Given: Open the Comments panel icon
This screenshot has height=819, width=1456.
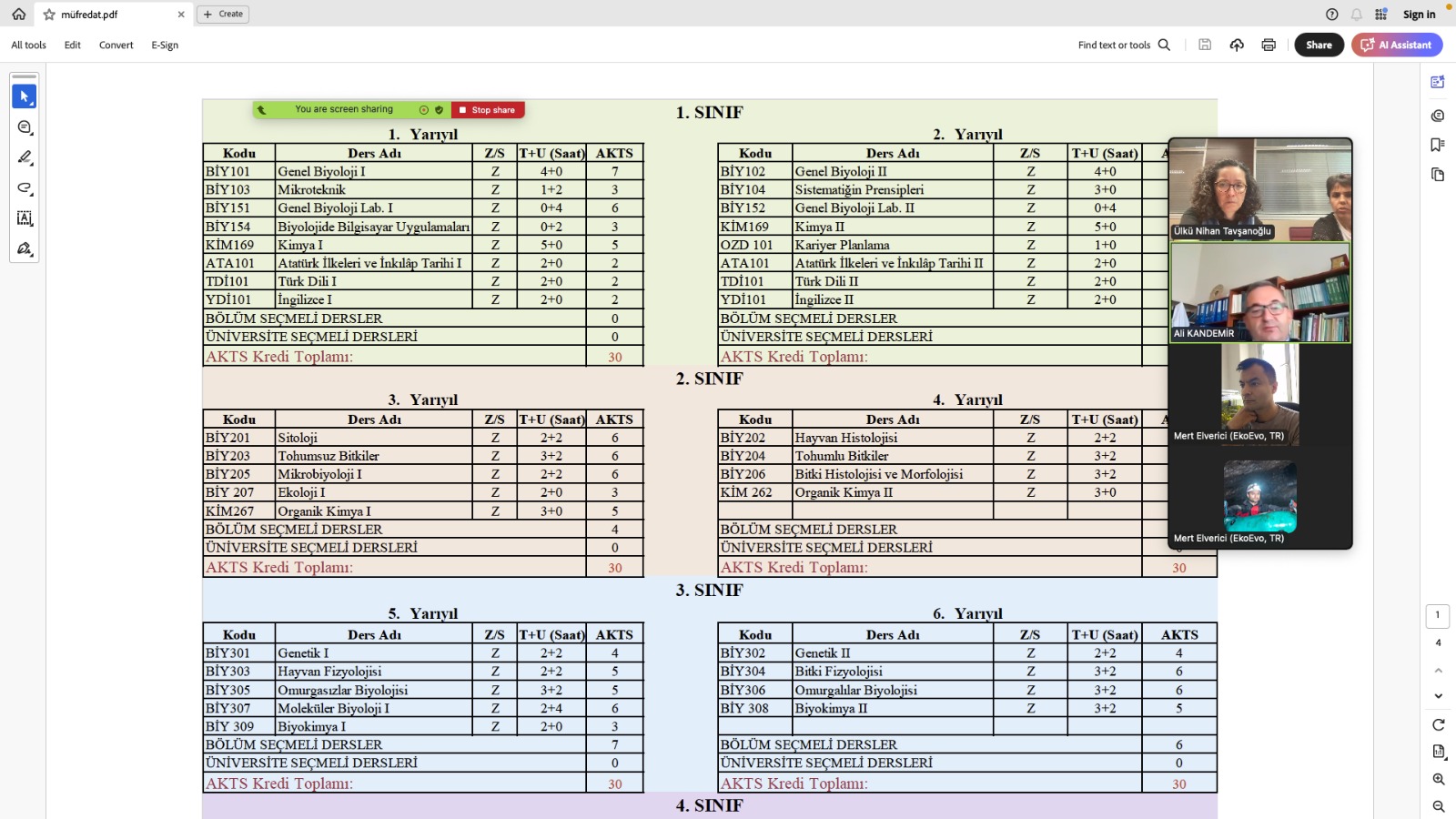Looking at the screenshot, I should pos(1438,116).
